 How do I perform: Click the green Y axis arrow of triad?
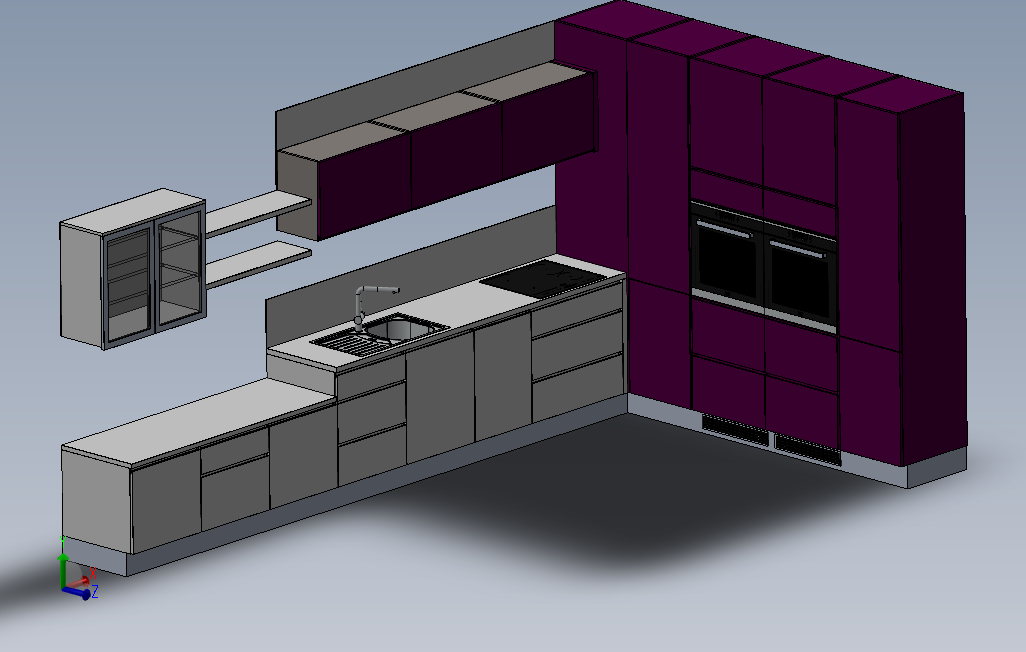click(63, 570)
